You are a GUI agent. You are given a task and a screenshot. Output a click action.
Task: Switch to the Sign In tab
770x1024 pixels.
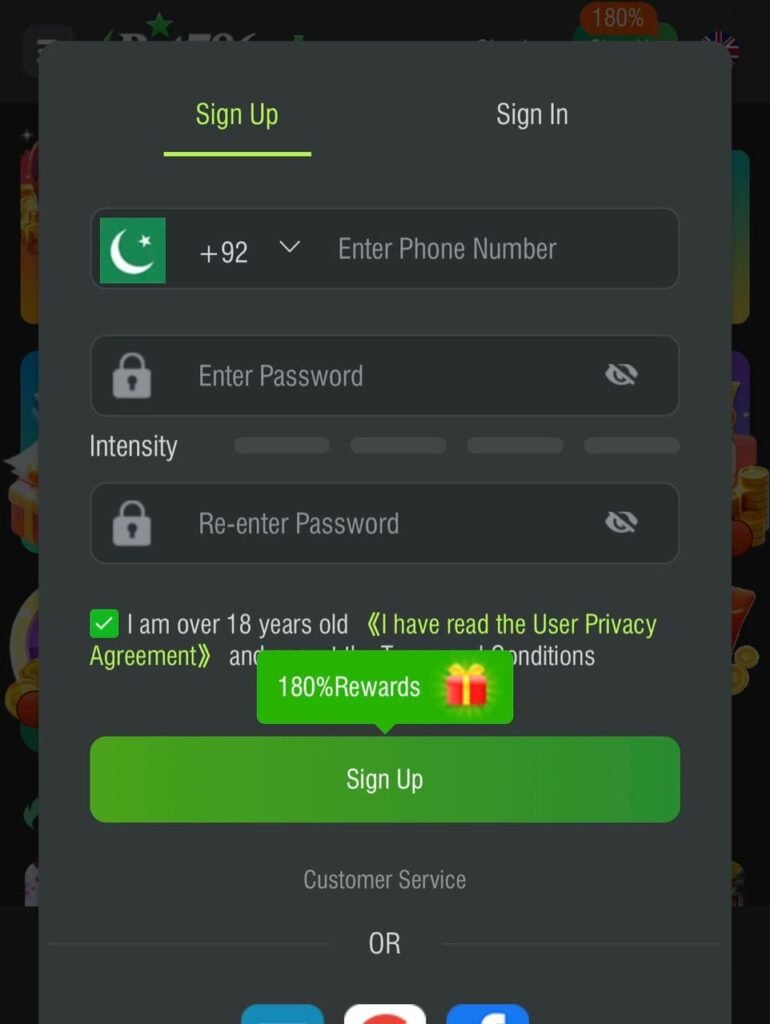(532, 115)
